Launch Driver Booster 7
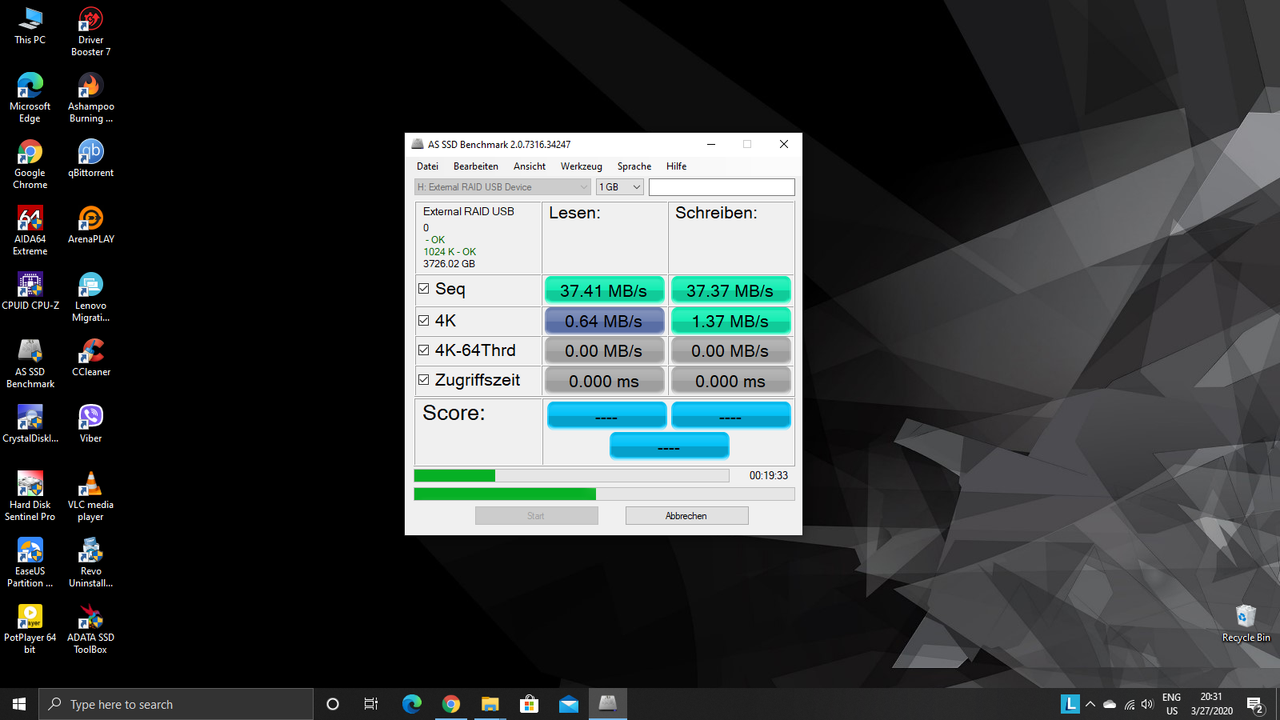The height and width of the screenshot is (720, 1280). point(90,20)
